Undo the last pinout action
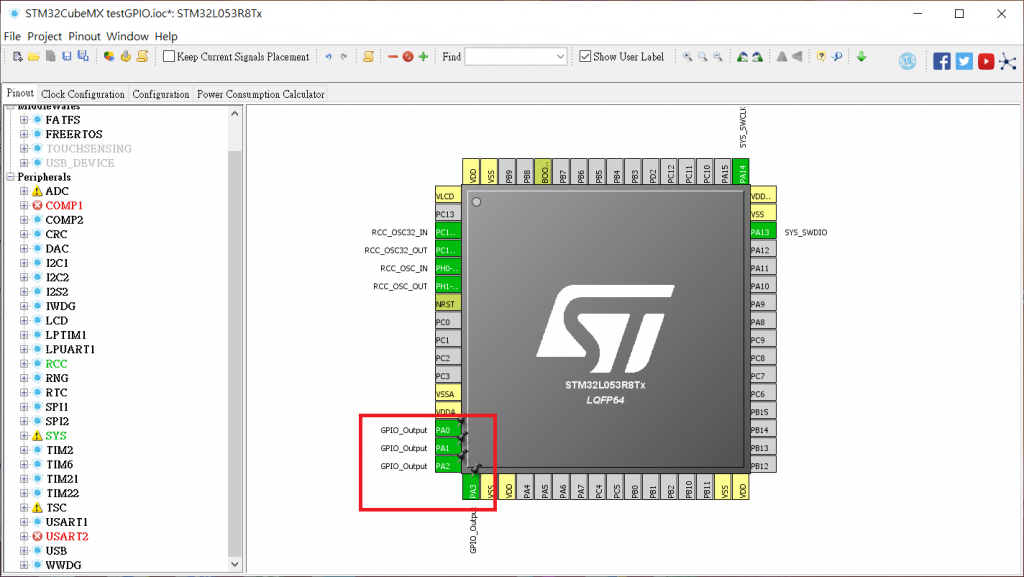 click(x=328, y=57)
